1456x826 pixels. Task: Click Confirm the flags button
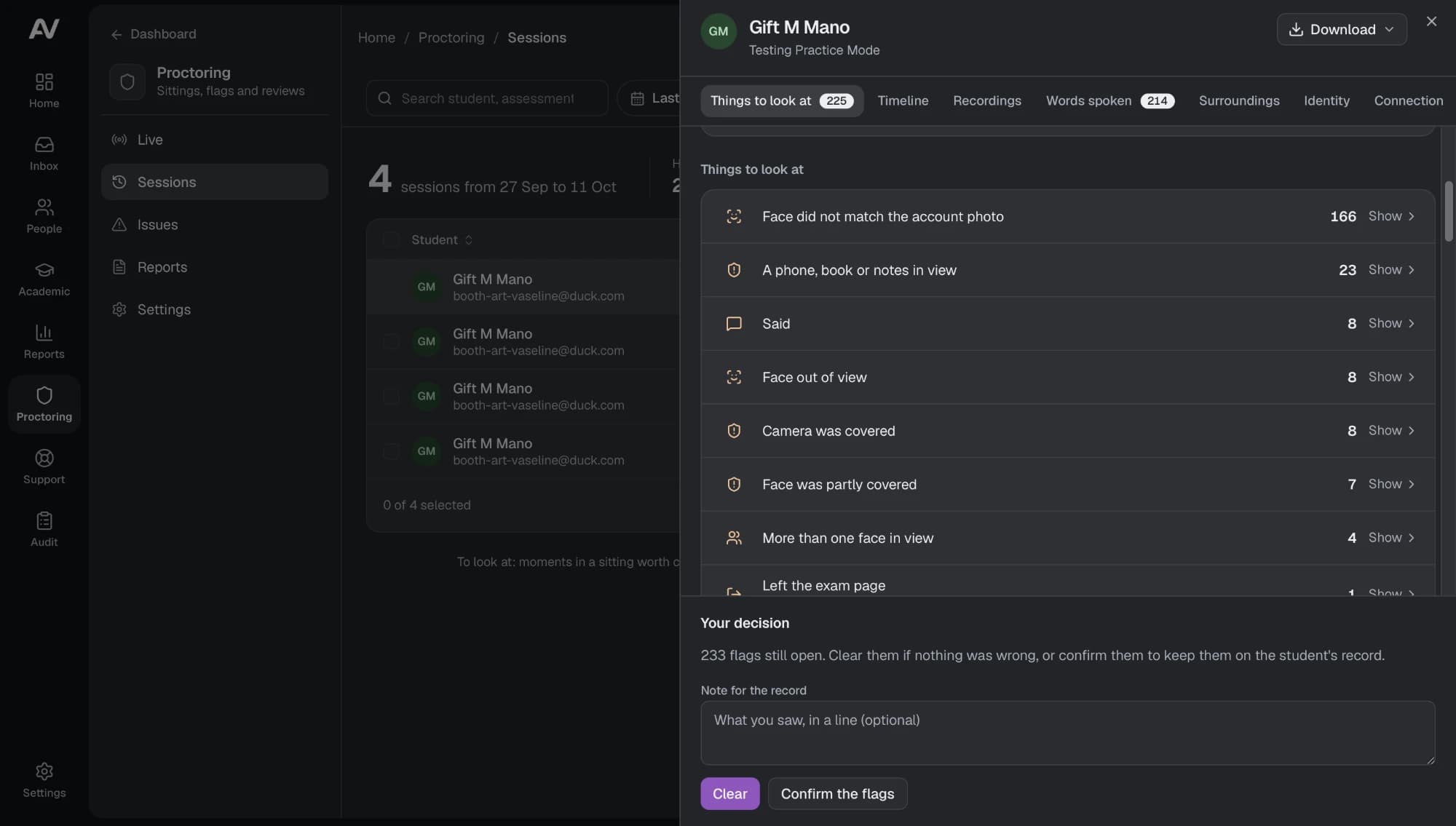point(837,794)
